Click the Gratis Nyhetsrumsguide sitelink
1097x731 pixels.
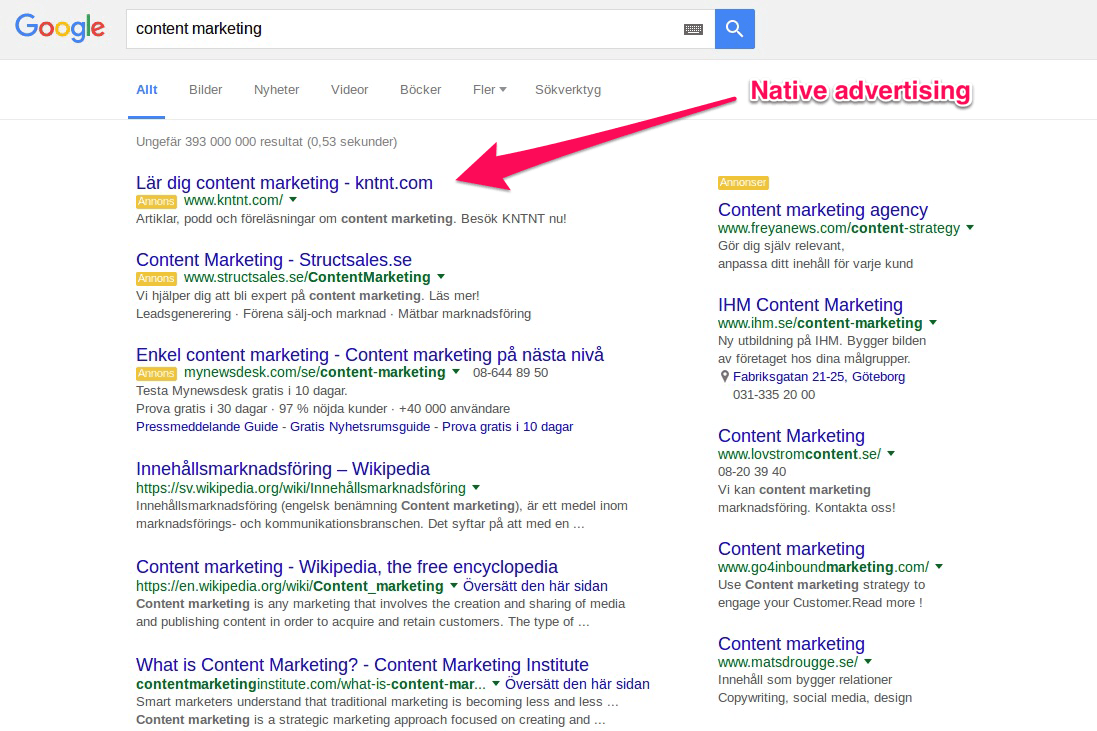point(360,427)
